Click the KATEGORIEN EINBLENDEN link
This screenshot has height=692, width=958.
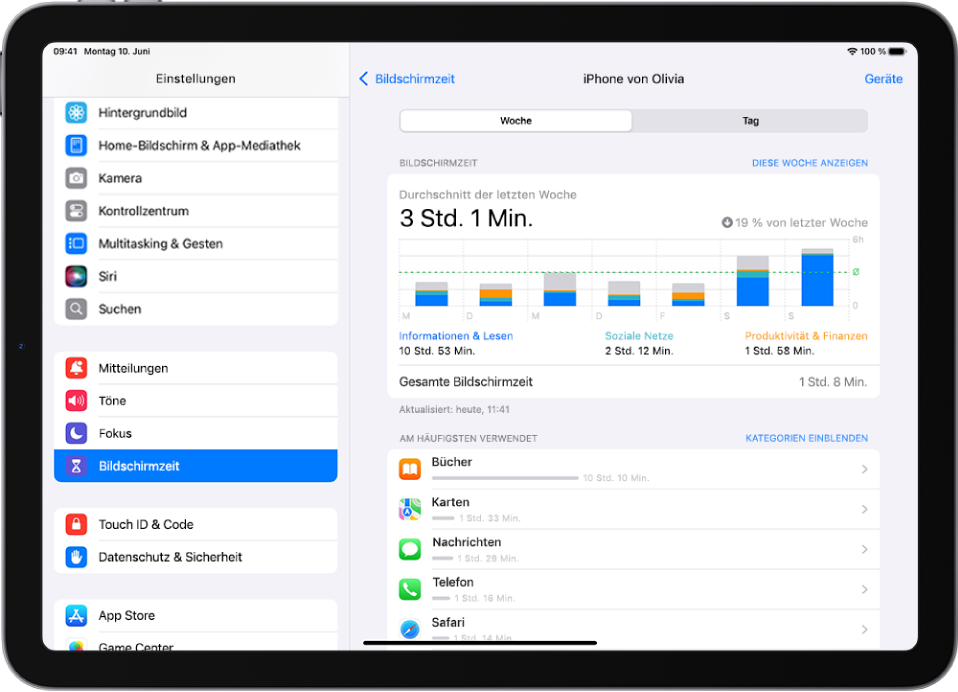pos(806,437)
